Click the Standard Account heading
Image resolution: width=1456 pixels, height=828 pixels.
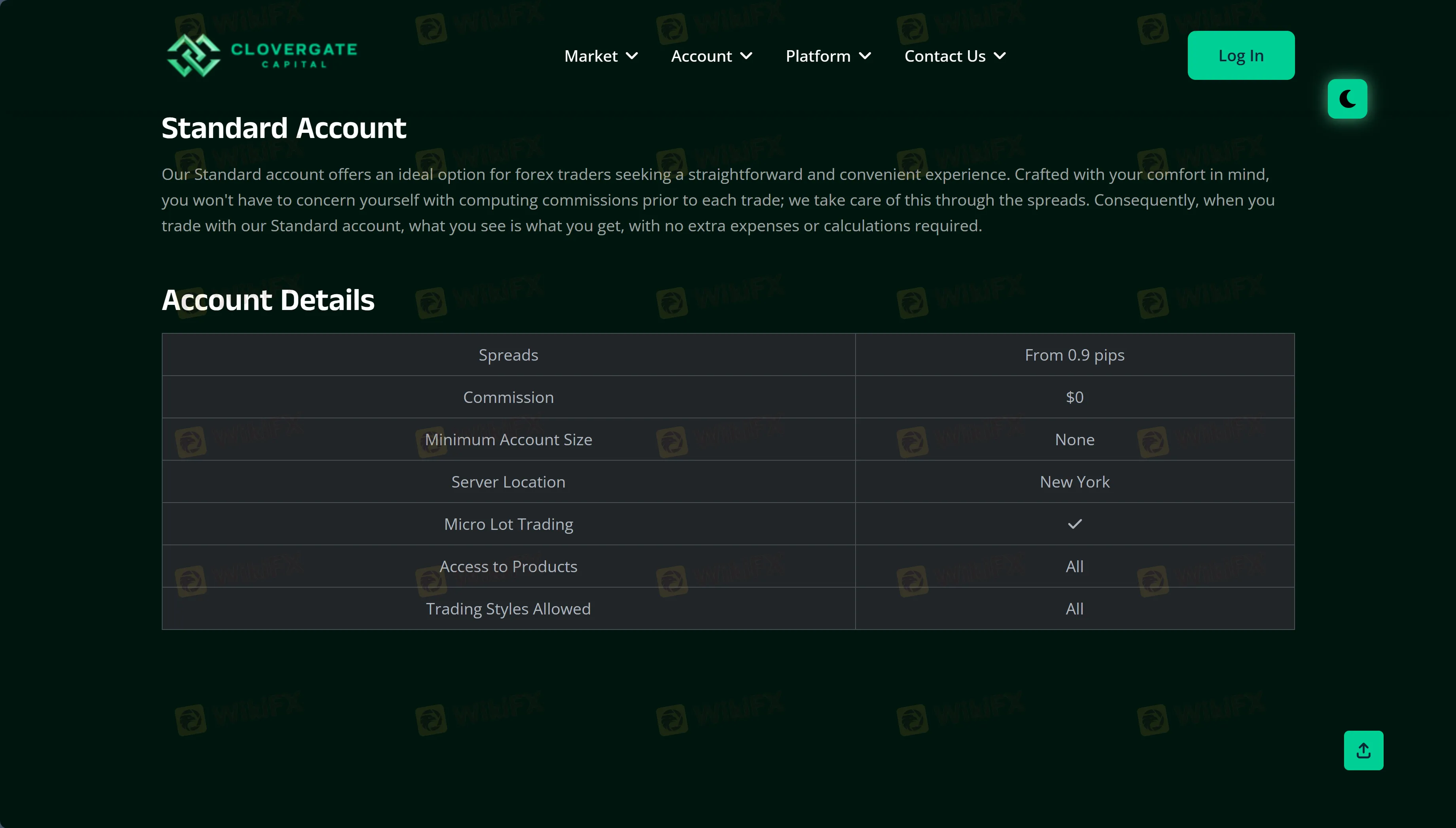pos(283,128)
